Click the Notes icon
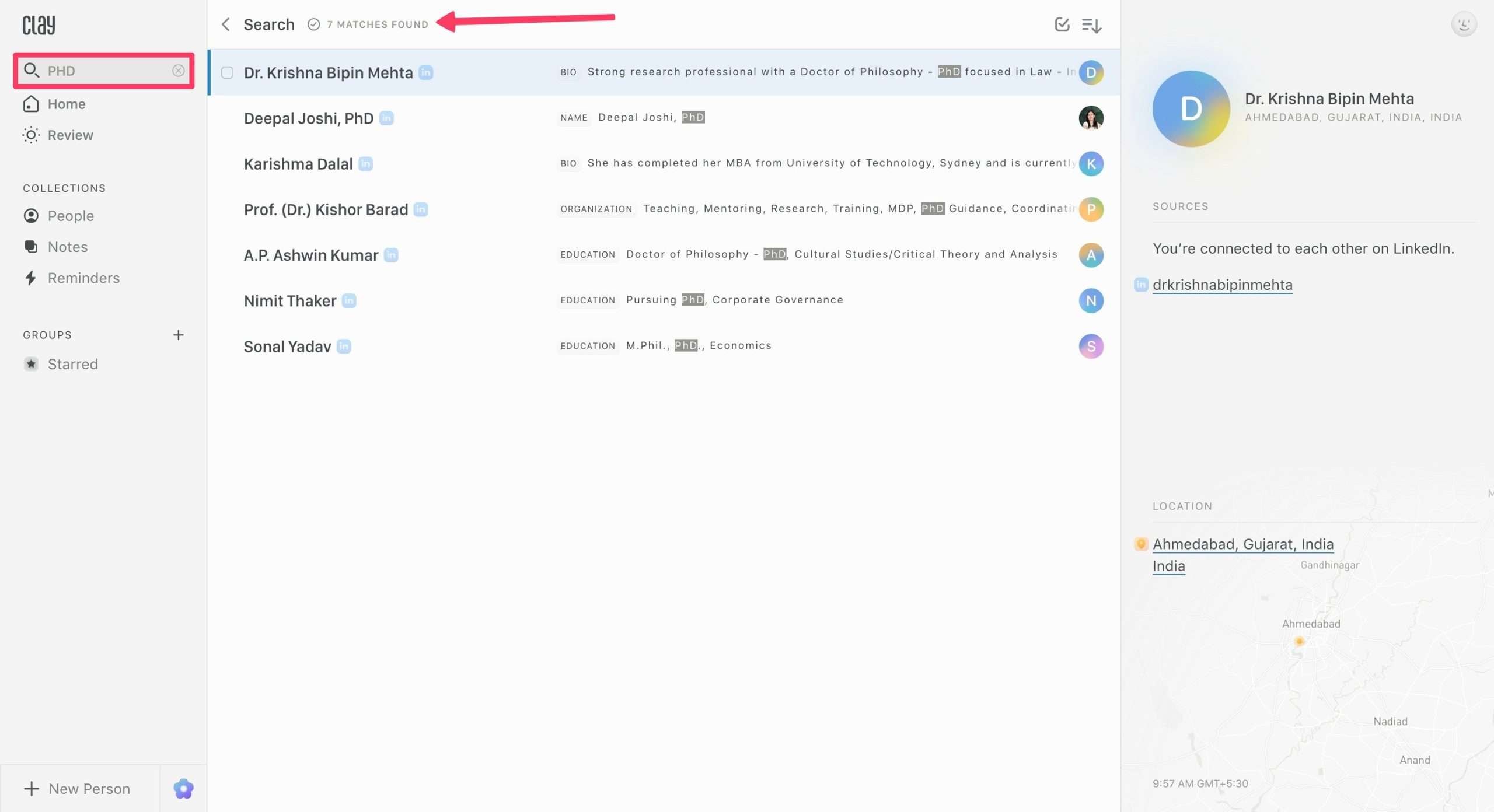Viewport: 1494px width, 812px height. [x=31, y=247]
